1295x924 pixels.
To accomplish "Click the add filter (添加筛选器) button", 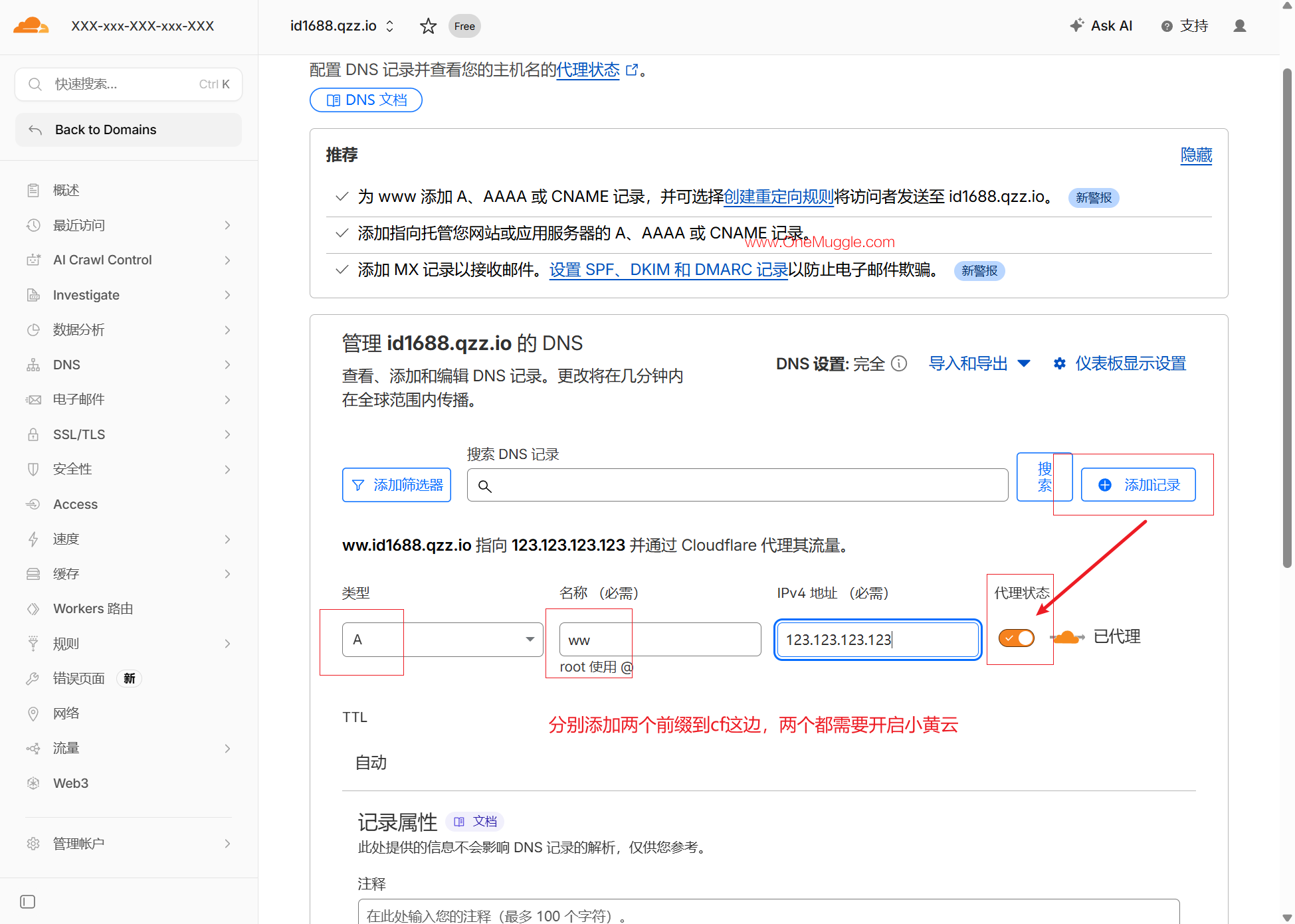I will (x=397, y=485).
